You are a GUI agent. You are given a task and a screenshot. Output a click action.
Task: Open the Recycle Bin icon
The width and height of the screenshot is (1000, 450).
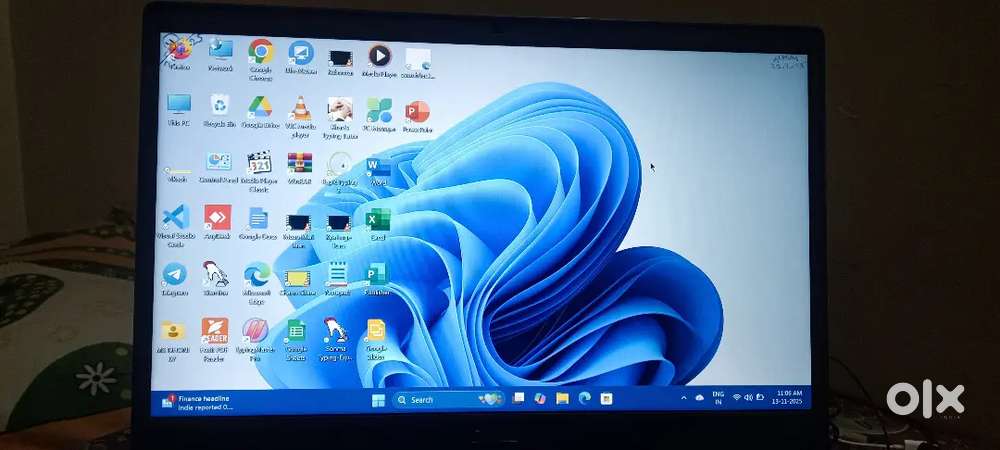pos(220,110)
